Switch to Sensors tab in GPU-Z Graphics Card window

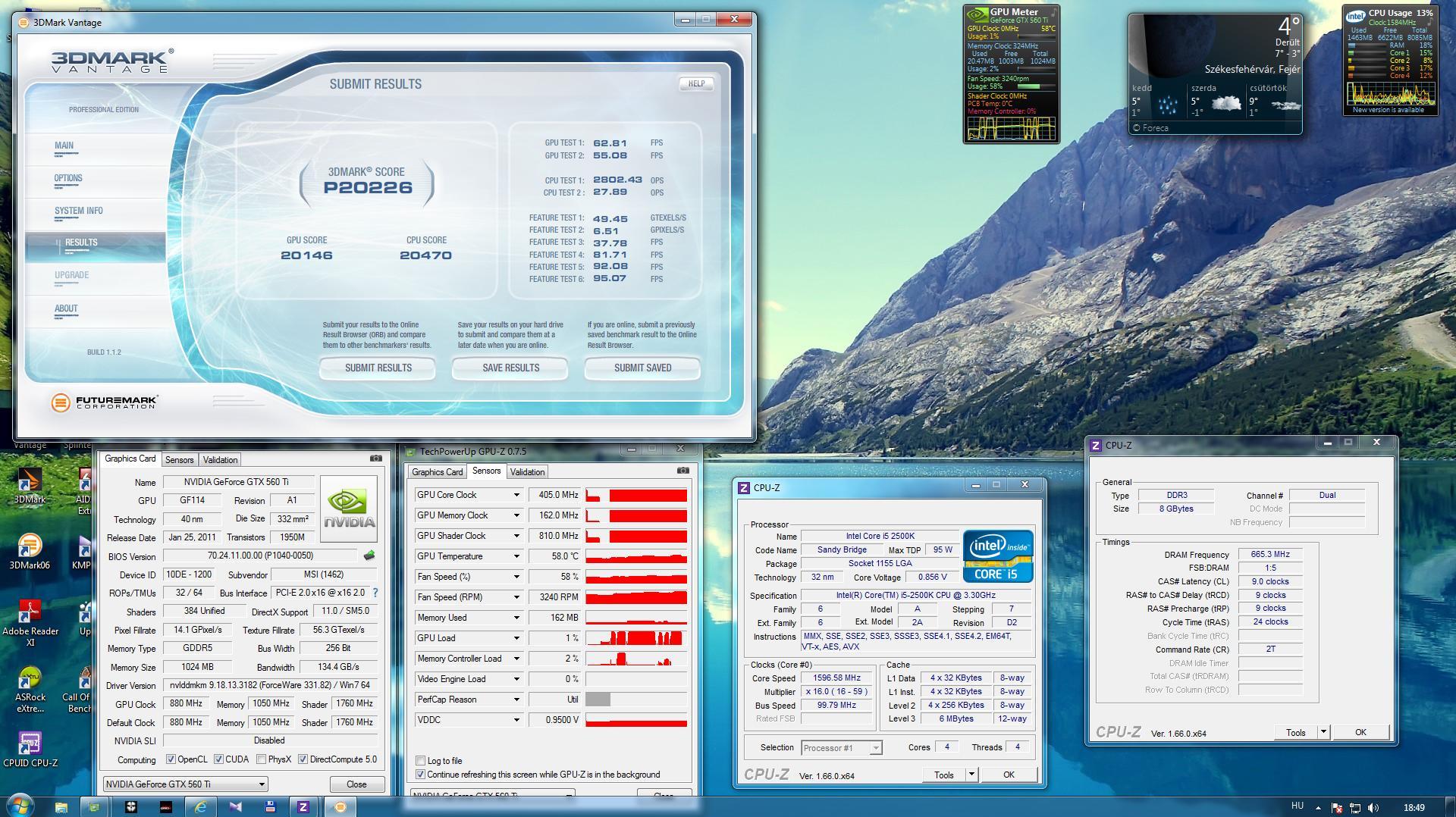[180, 460]
